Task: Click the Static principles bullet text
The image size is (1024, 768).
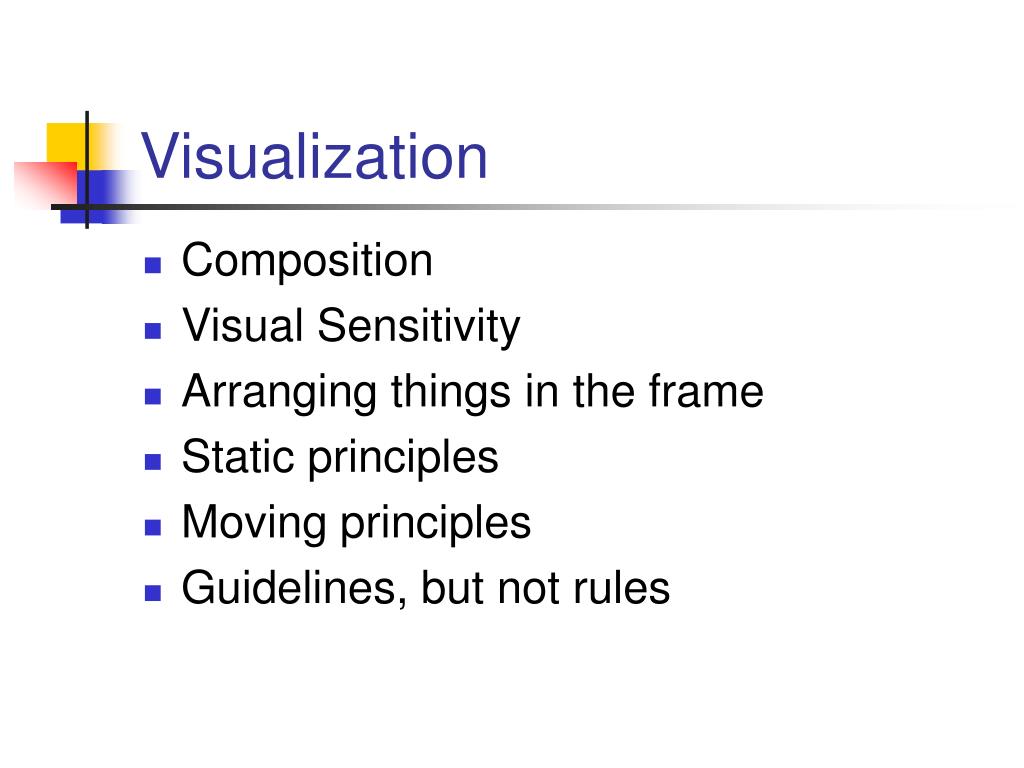Action: (x=340, y=457)
